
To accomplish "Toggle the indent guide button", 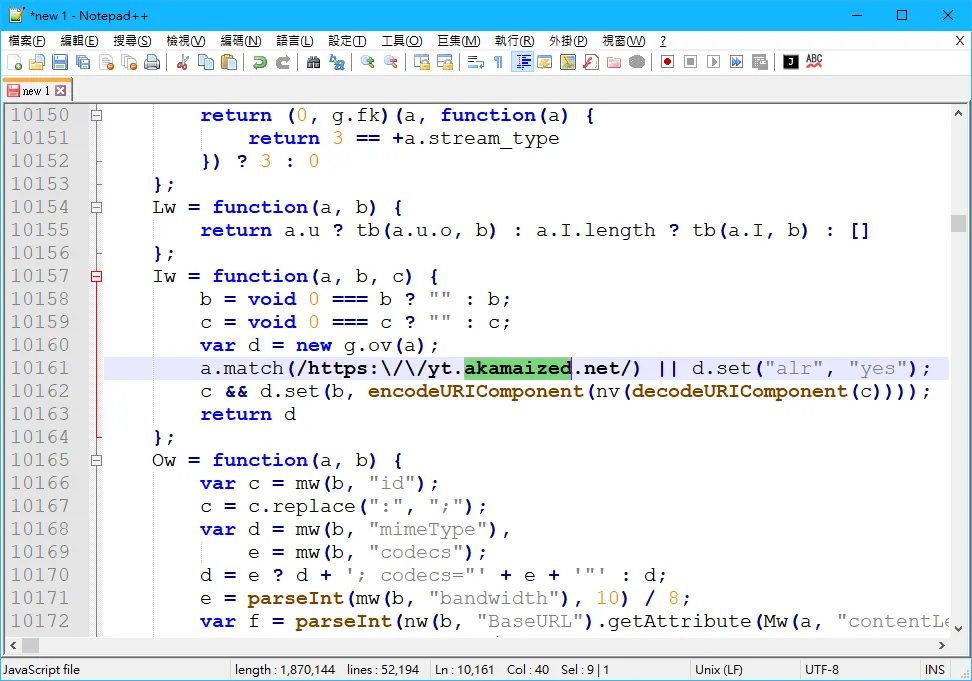I will (x=522, y=62).
